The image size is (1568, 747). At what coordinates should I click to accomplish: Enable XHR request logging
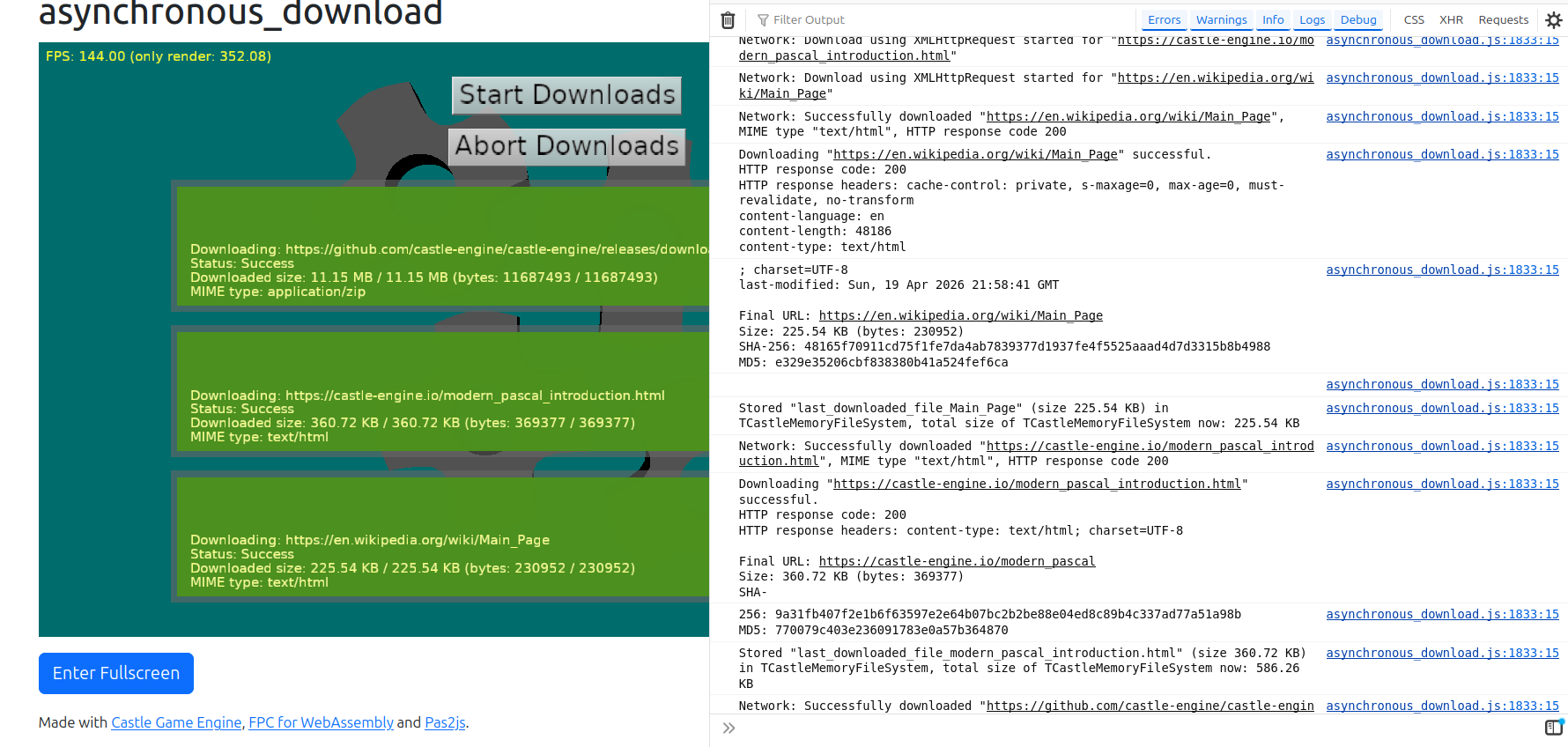1451,20
